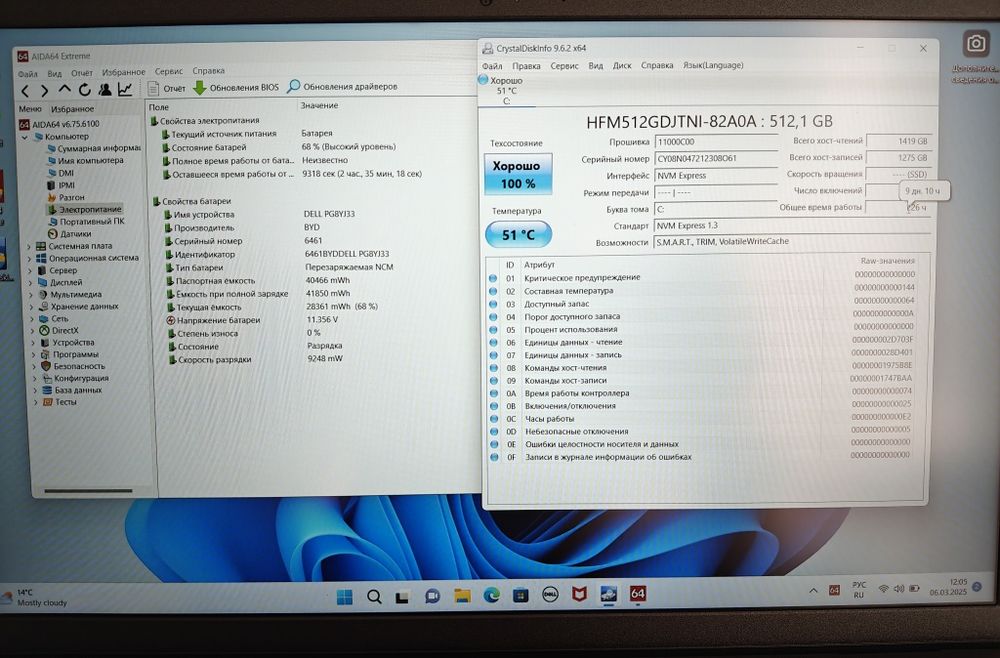Click Обновления BIOS toolbar button

click(x=236, y=87)
